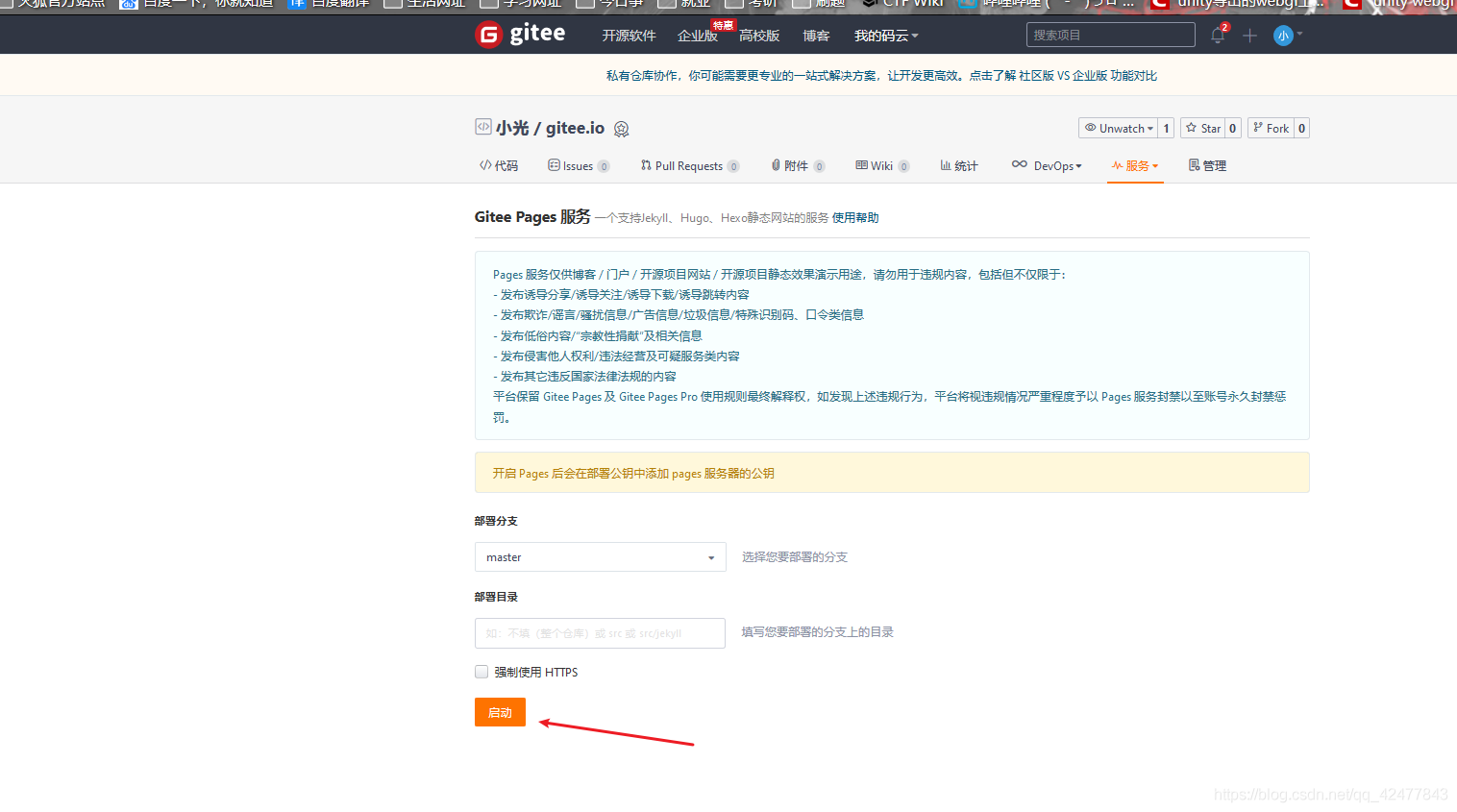
Task: Click the plus icon to create new
Action: (1249, 36)
